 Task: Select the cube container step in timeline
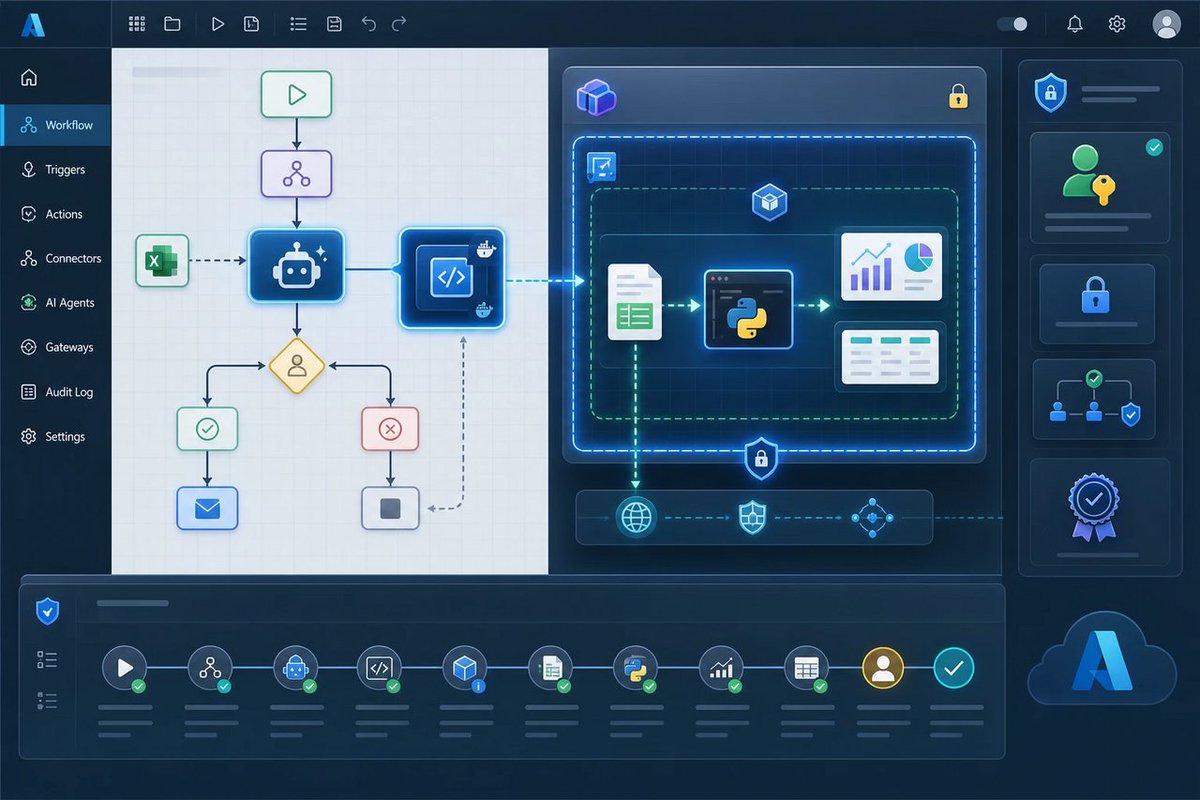[465, 668]
